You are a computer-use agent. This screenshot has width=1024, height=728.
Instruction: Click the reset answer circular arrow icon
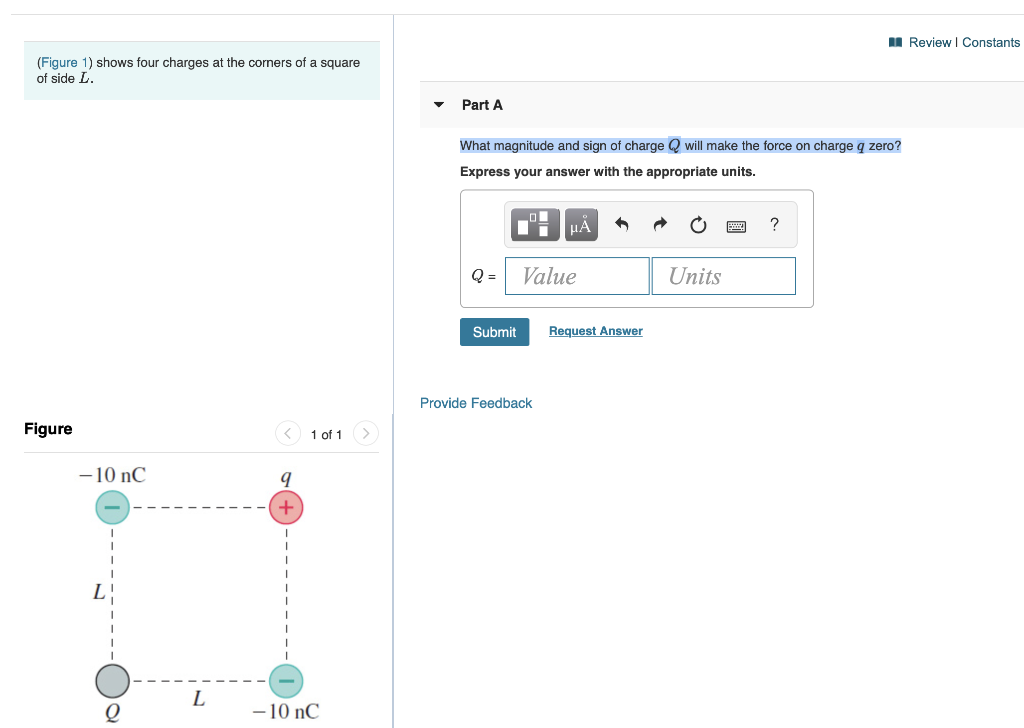tap(697, 224)
